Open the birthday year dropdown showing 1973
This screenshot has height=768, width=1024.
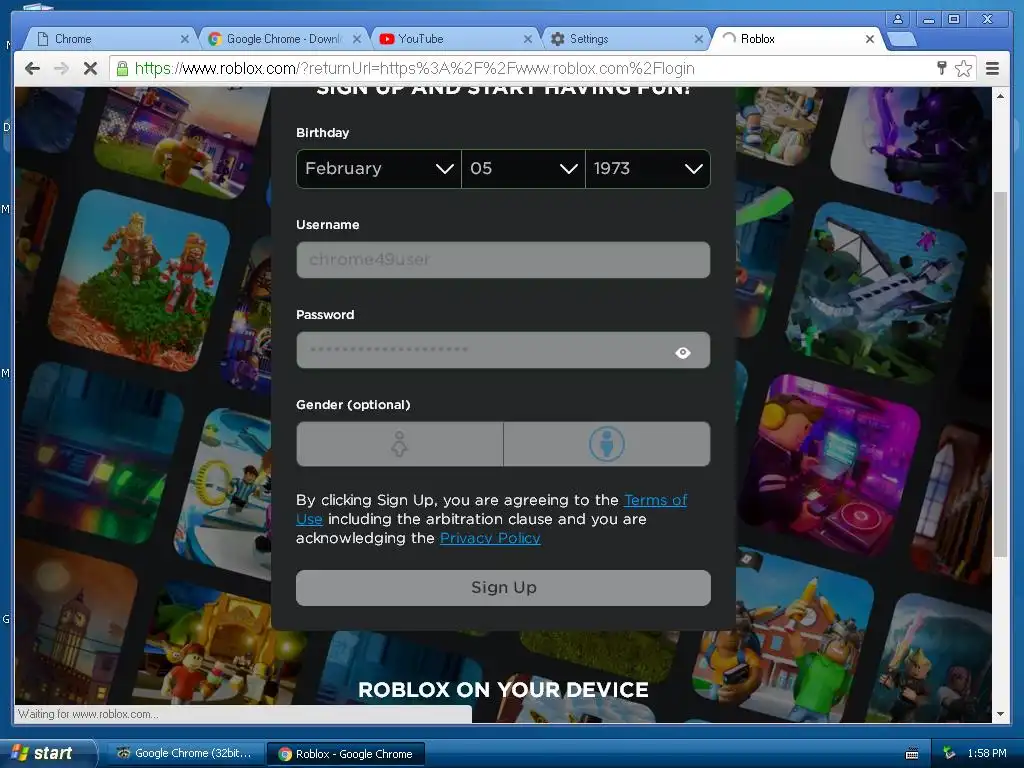[x=648, y=168]
